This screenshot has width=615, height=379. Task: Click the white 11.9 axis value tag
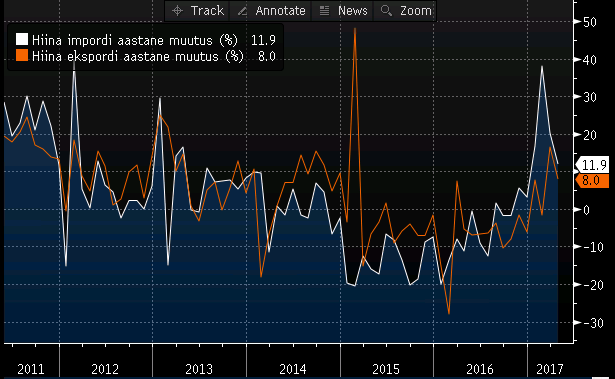tap(593, 165)
